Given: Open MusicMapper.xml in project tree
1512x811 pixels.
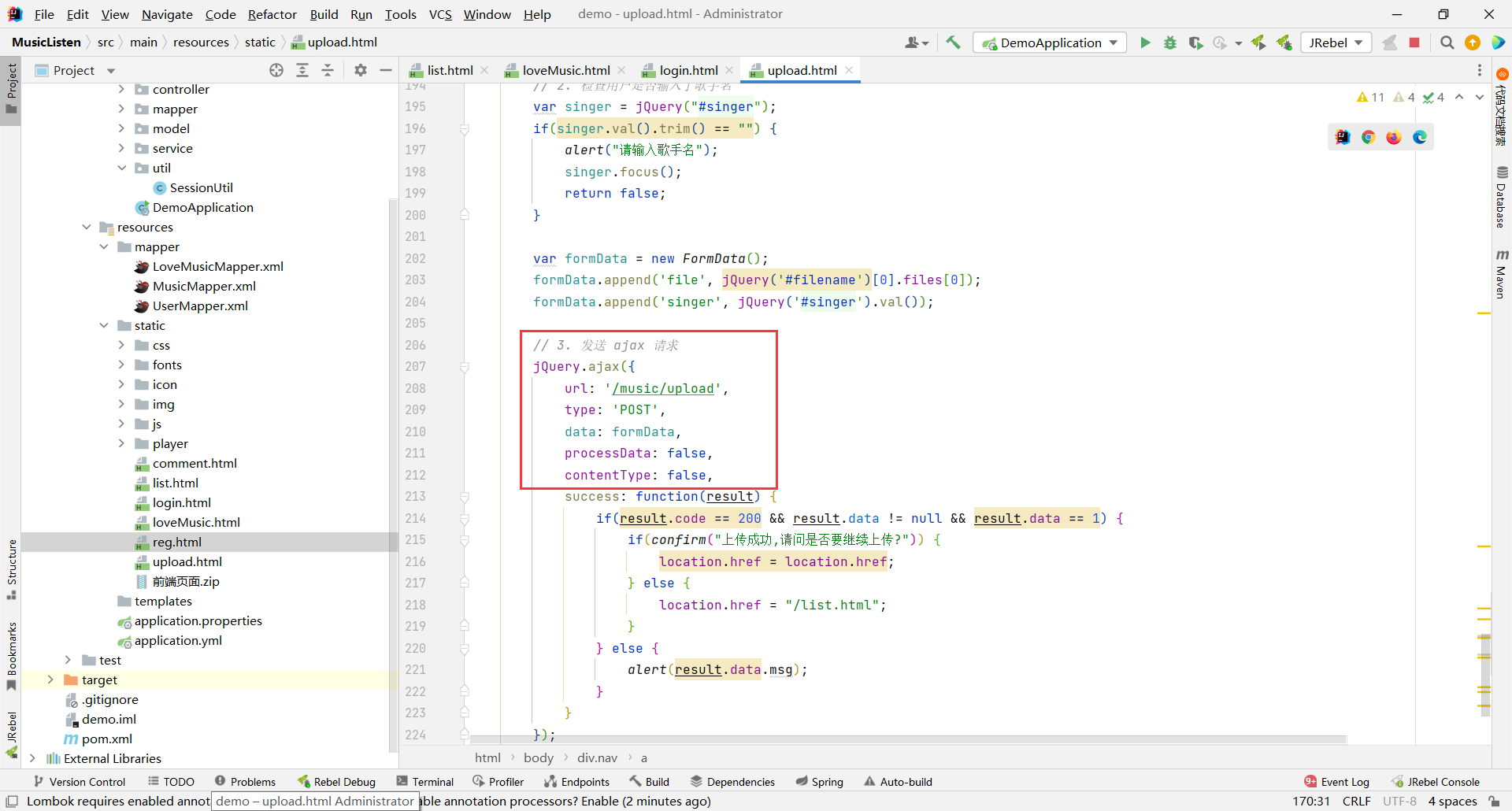Looking at the screenshot, I should click(204, 286).
